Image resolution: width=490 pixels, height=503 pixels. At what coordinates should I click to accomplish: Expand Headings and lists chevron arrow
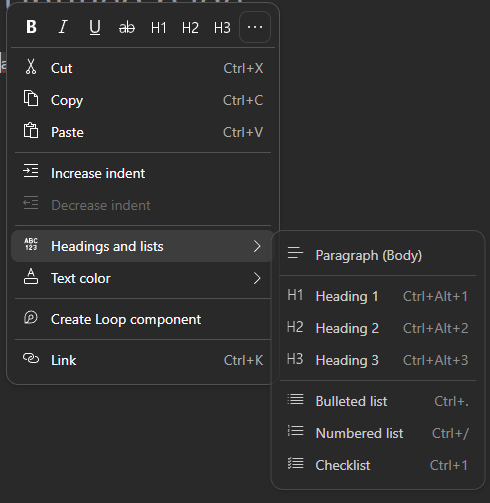pos(257,246)
